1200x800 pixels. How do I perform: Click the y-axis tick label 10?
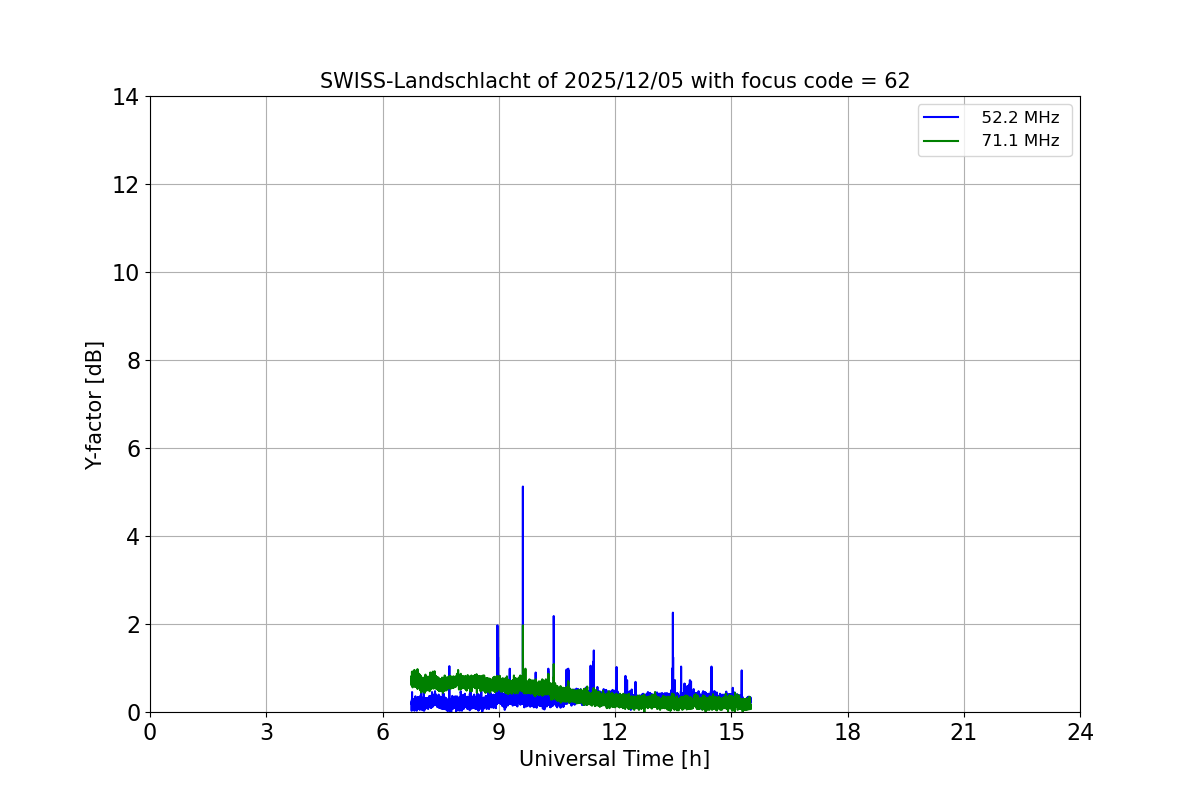click(125, 273)
